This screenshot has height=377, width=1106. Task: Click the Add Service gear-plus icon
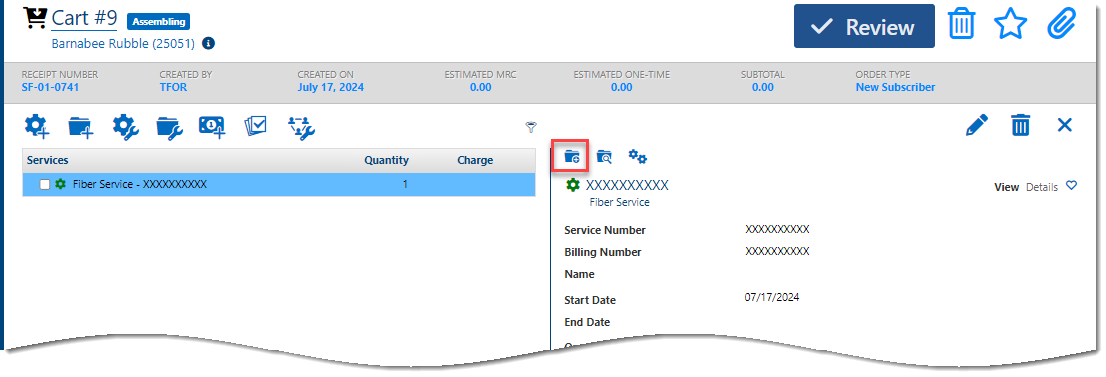(x=37, y=126)
